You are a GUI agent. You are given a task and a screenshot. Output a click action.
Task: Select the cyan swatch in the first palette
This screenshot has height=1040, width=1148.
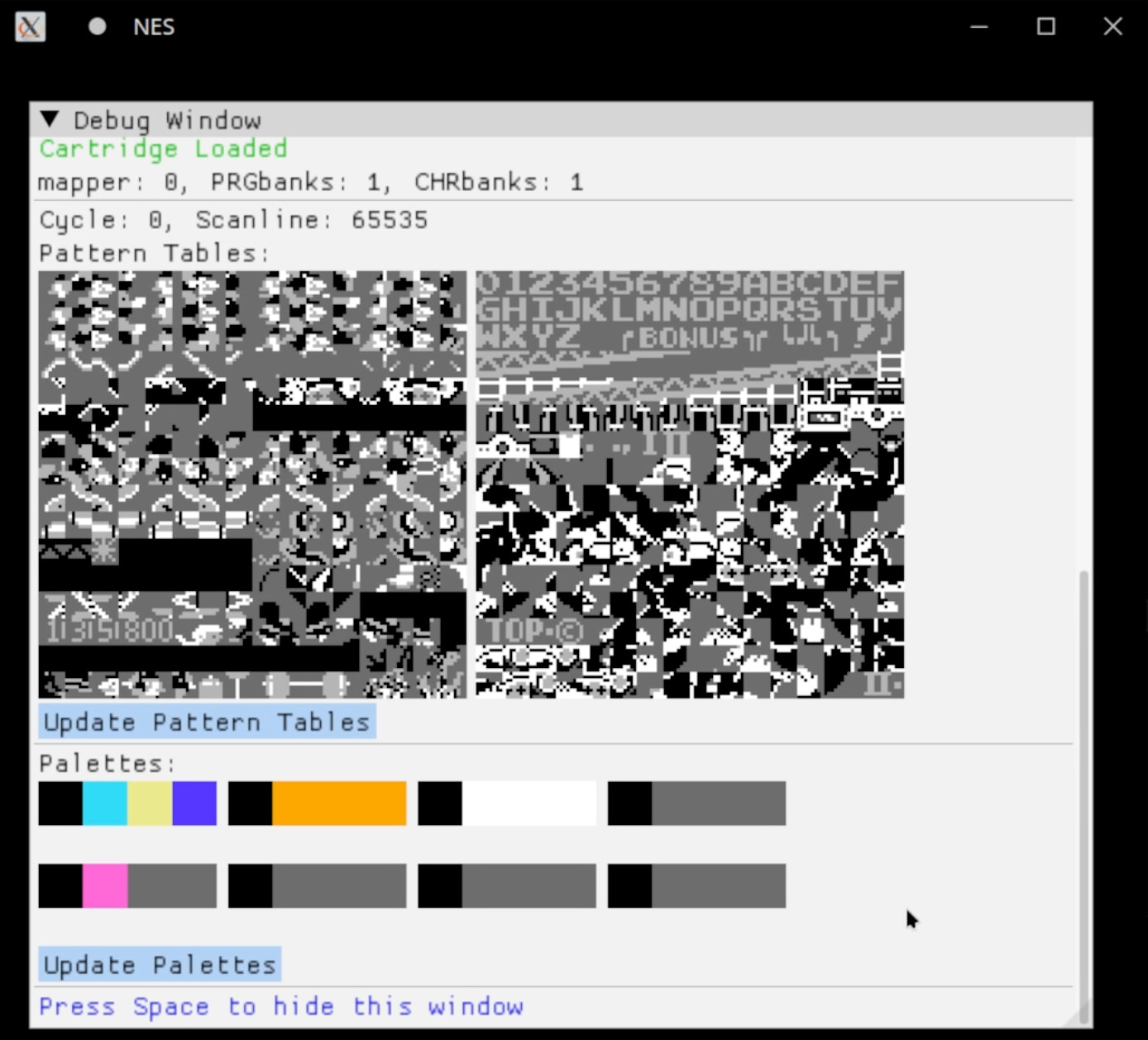click(105, 803)
